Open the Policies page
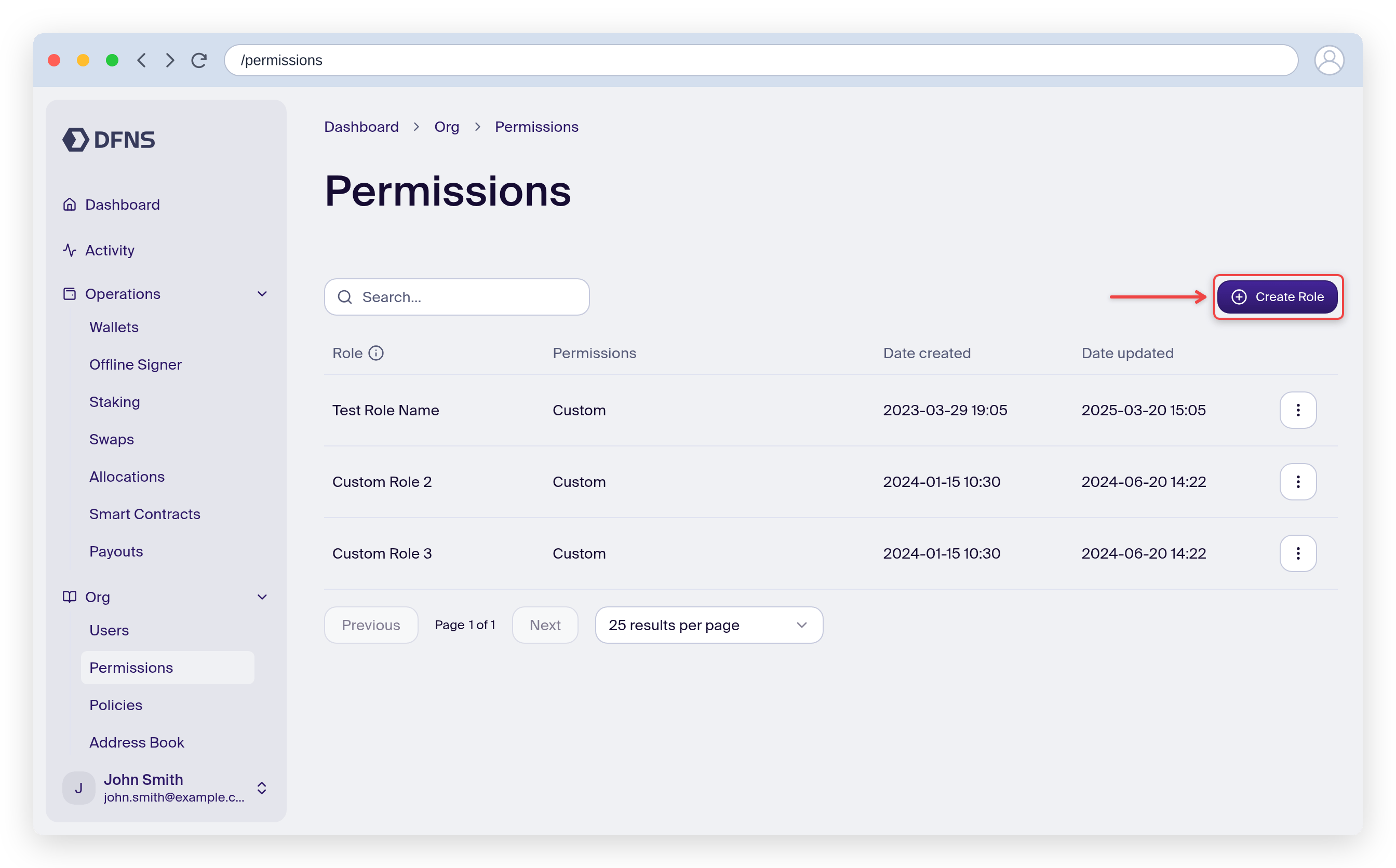This screenshot has width=1396, height=868. pyautogui.click(x=116, y=705)
